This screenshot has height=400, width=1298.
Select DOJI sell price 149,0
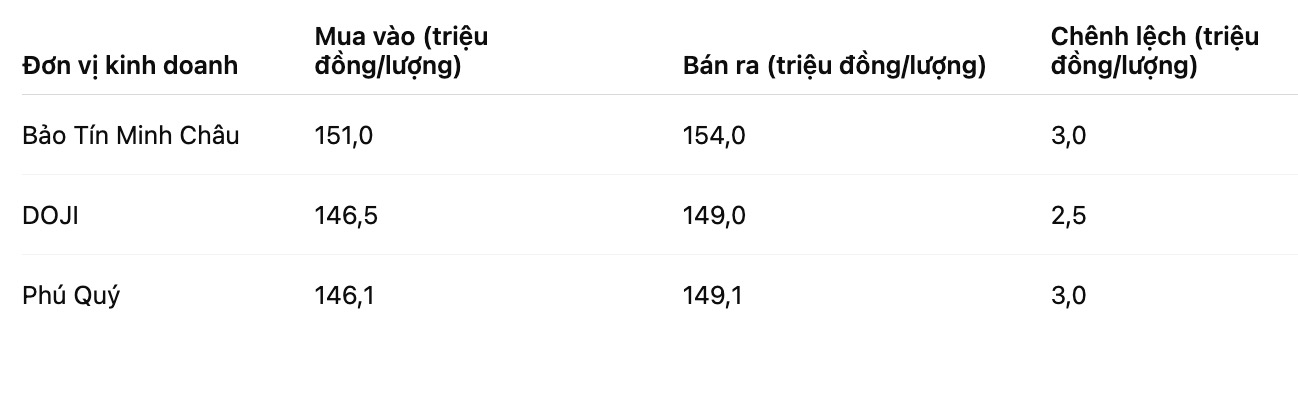point(714,215)
